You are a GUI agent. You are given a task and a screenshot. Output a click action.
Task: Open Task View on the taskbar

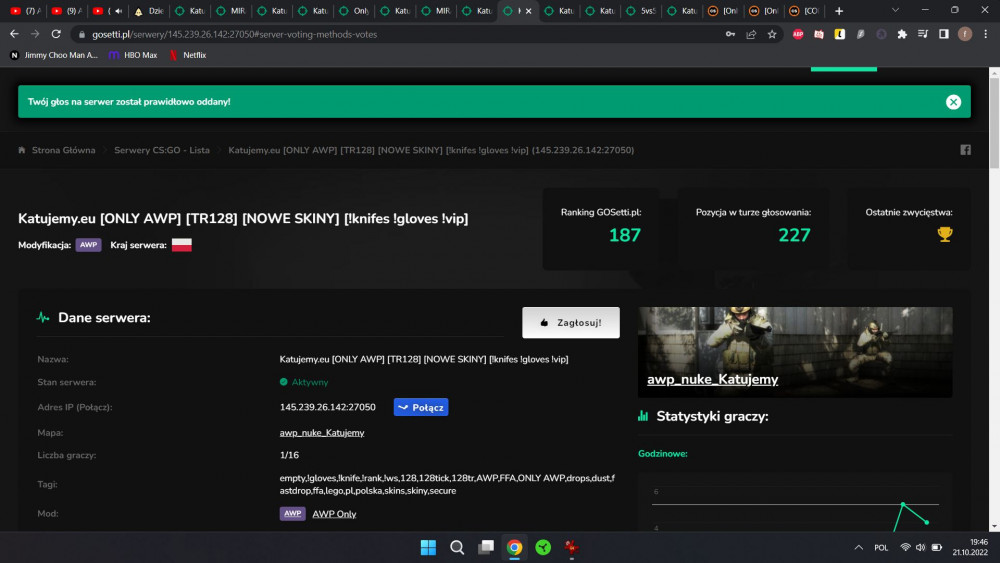coord(486,547)
